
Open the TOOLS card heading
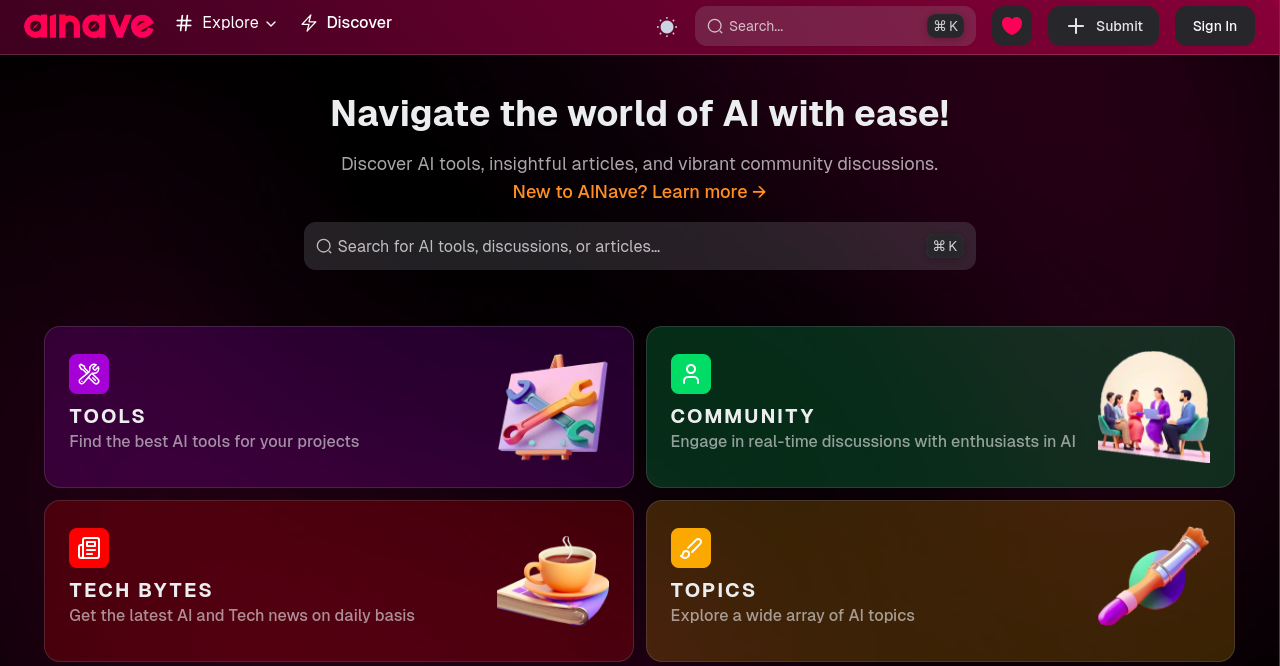[x=108, y=416]
